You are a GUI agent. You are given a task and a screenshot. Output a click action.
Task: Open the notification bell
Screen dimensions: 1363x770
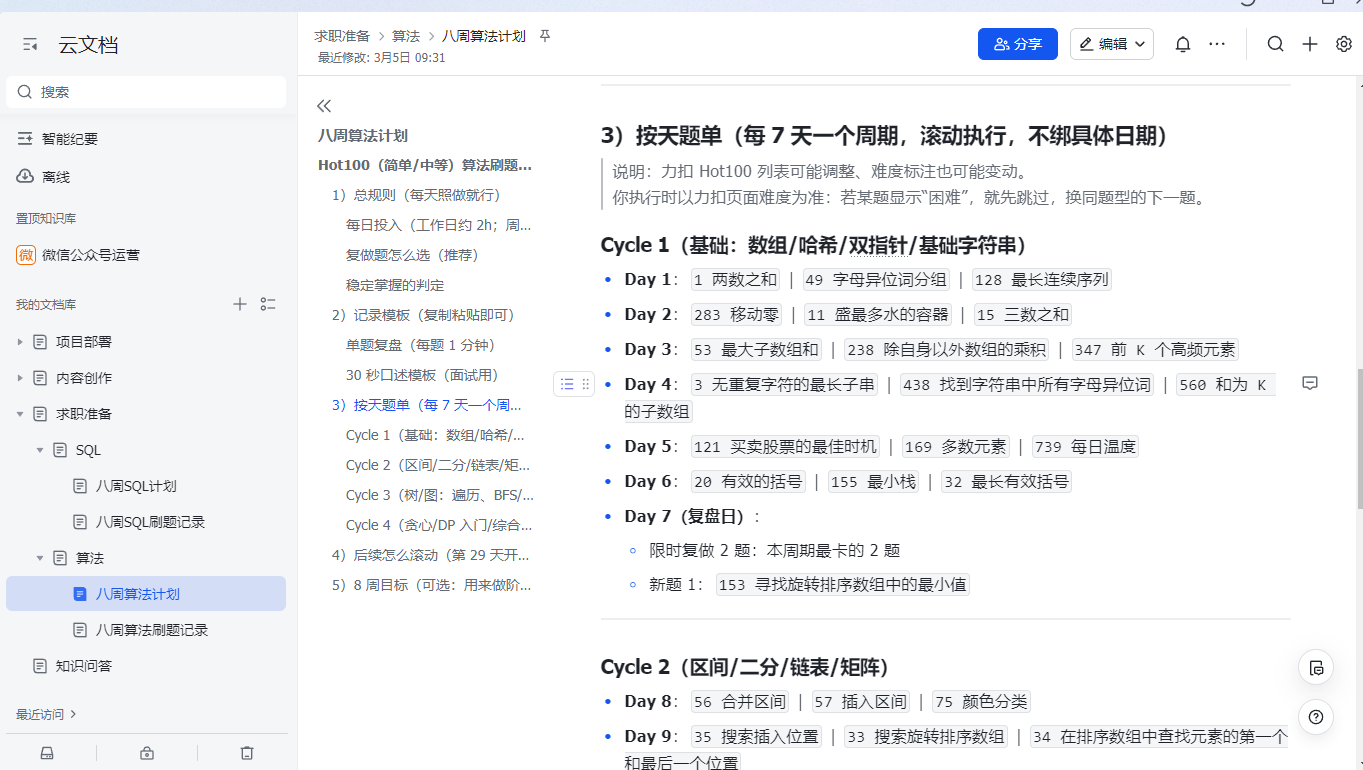click(x=1182, y=44)
